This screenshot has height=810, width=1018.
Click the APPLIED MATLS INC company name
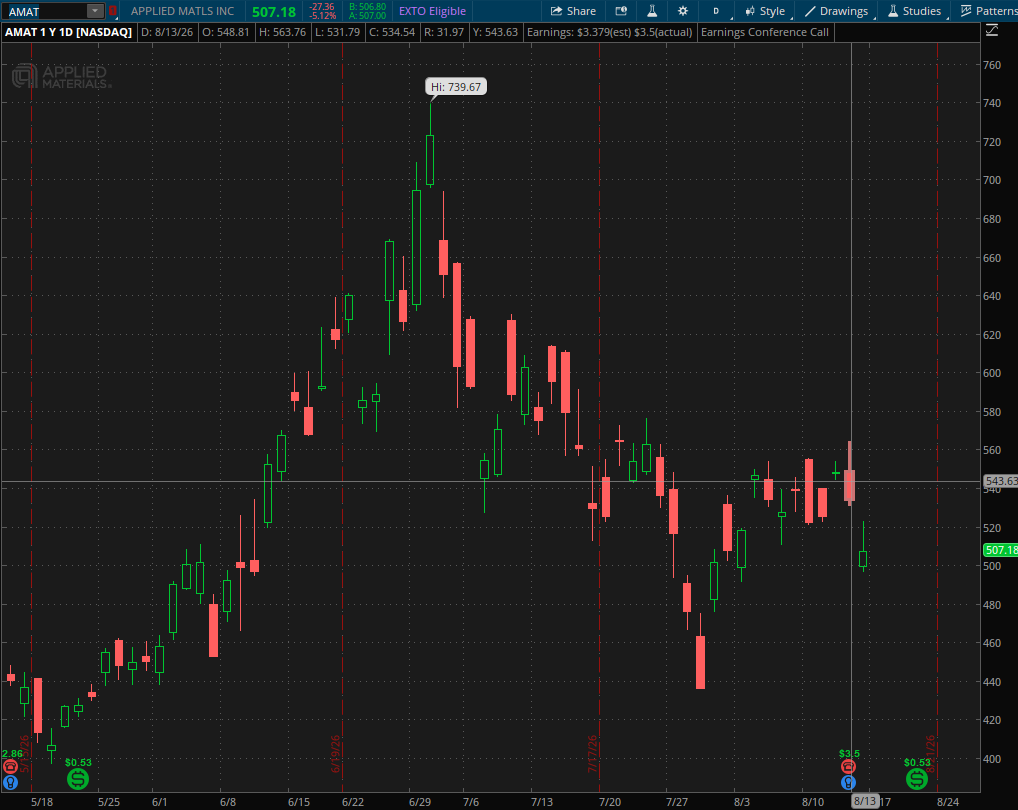pos(182,11)
